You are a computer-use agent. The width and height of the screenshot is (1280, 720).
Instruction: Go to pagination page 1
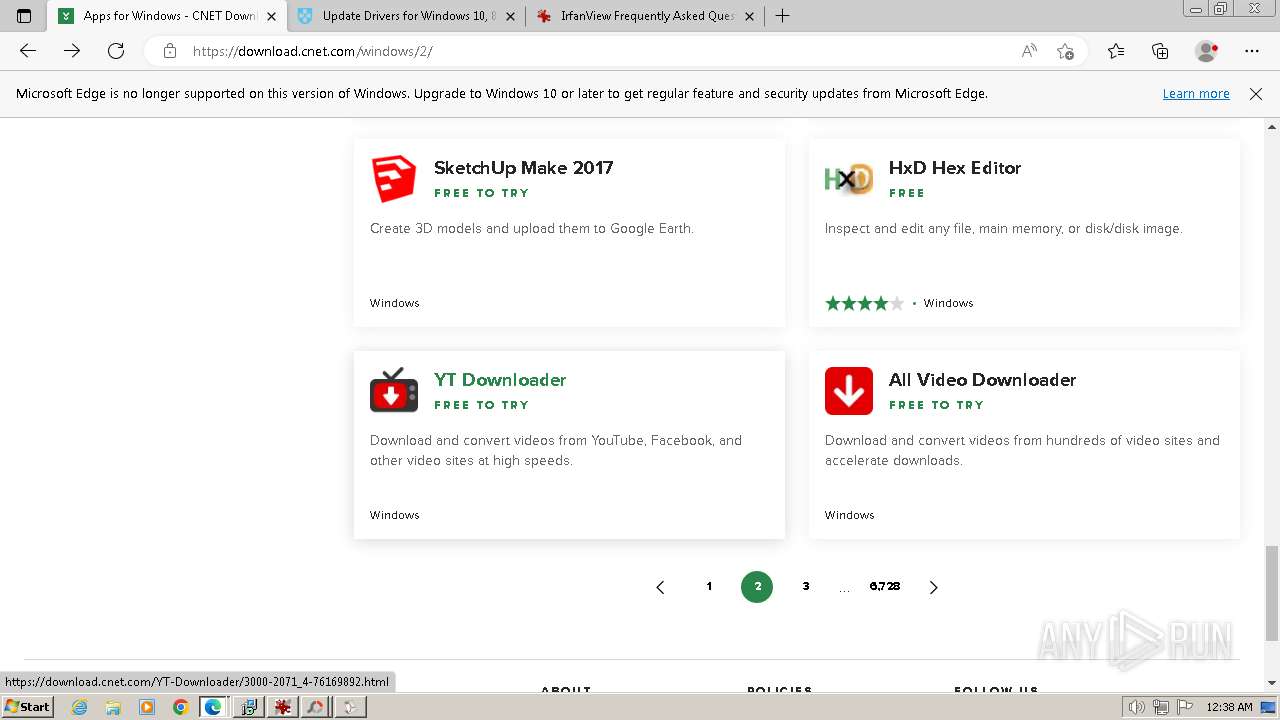709,587
